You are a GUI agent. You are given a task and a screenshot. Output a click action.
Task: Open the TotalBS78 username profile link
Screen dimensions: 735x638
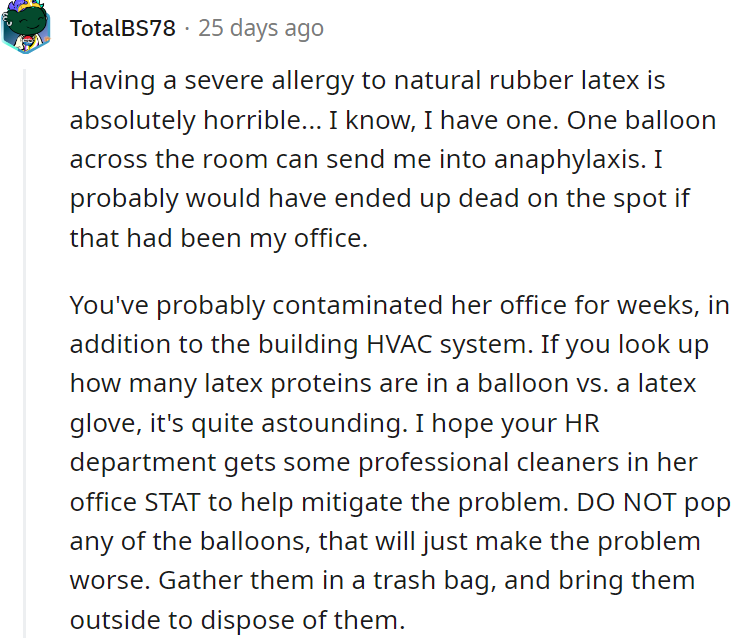pyautogui.click(x=122, y=28)
